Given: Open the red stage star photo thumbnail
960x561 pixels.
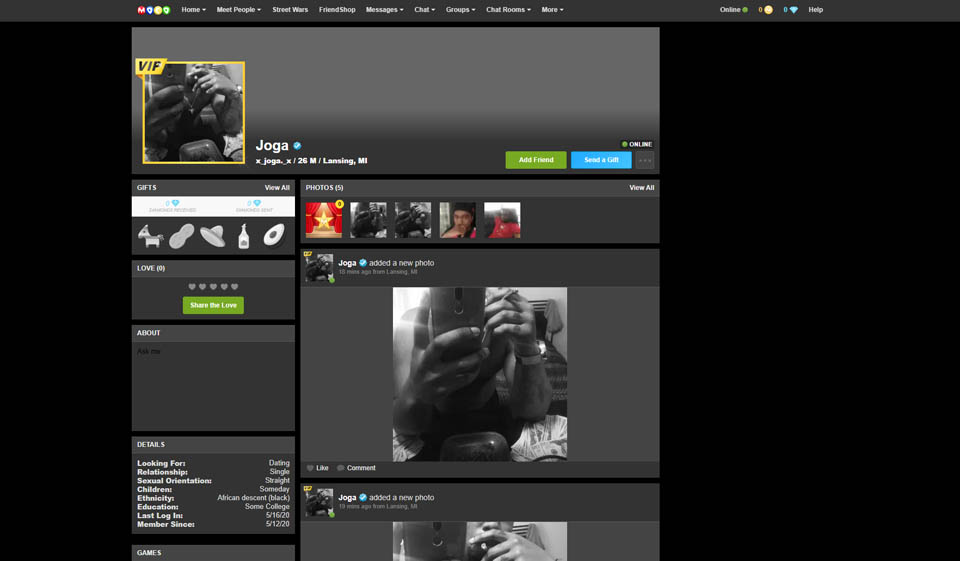Looking at the screenshot, I should point(324,220).
